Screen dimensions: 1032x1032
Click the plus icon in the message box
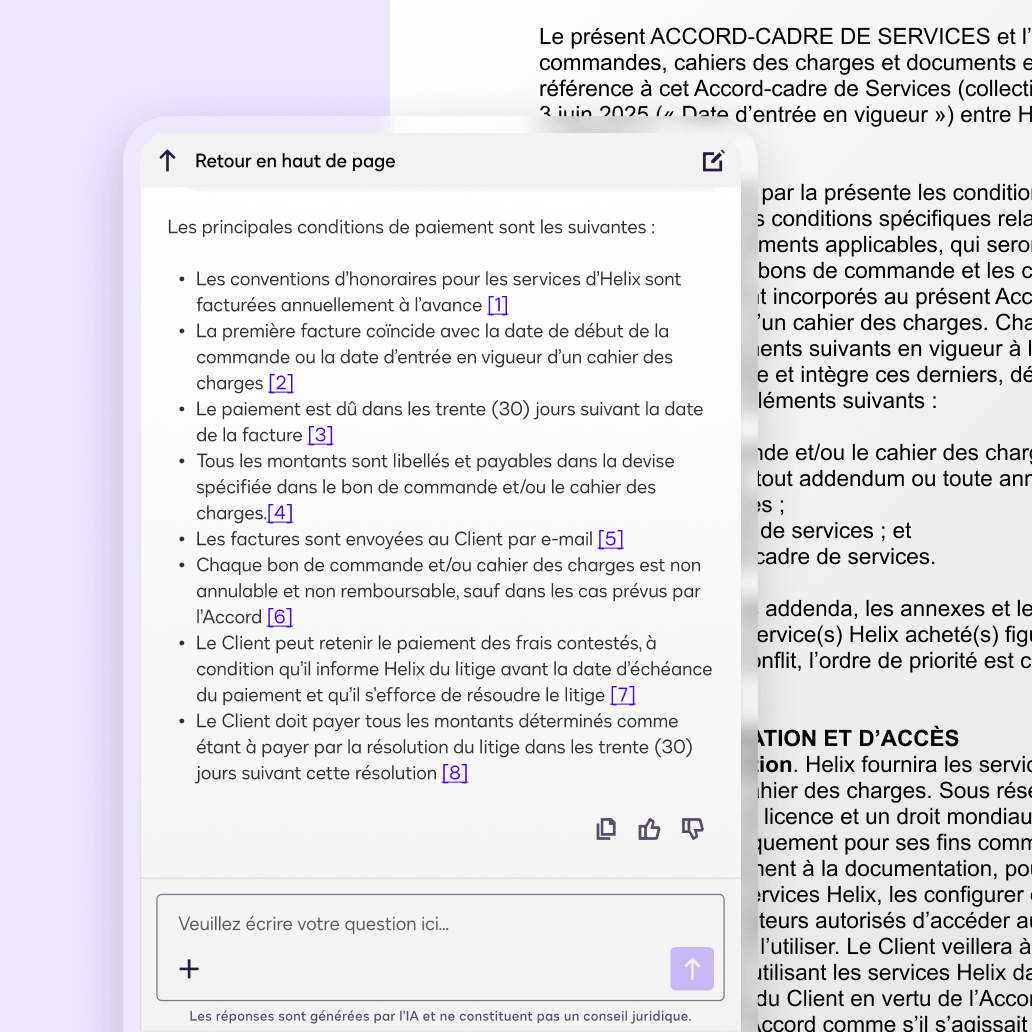189,968
